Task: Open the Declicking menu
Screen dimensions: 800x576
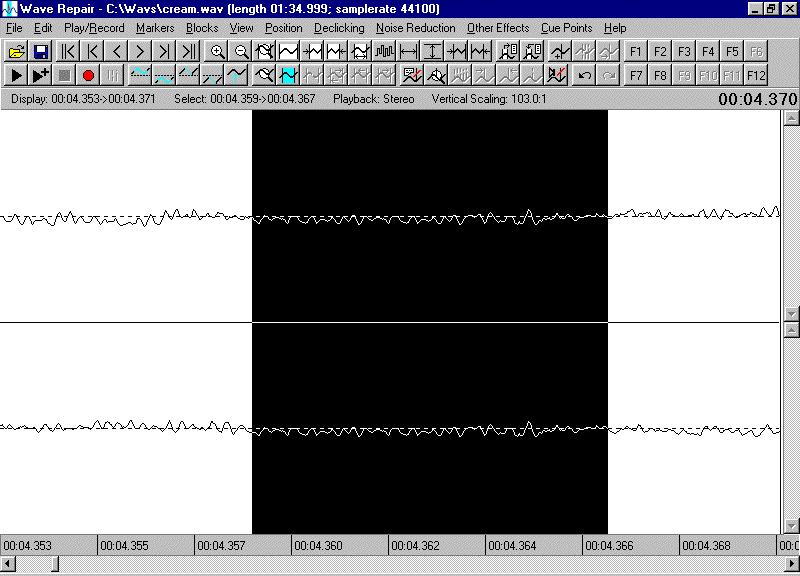Action: point(339,28)
